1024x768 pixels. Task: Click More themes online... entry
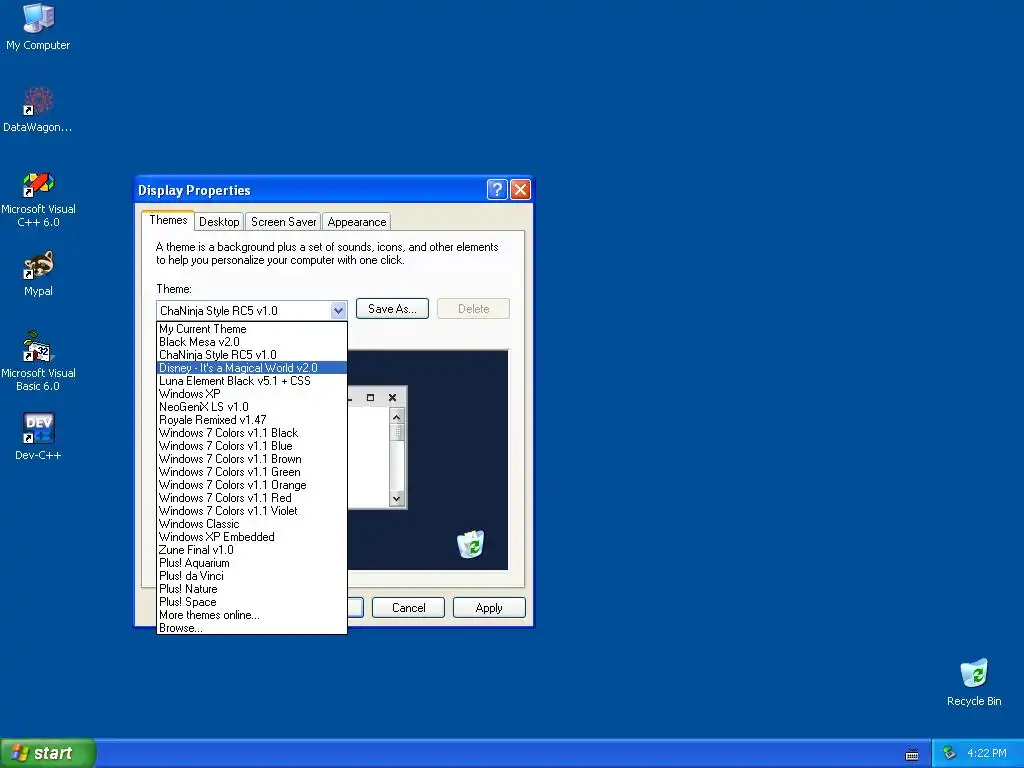coord(251,615)
